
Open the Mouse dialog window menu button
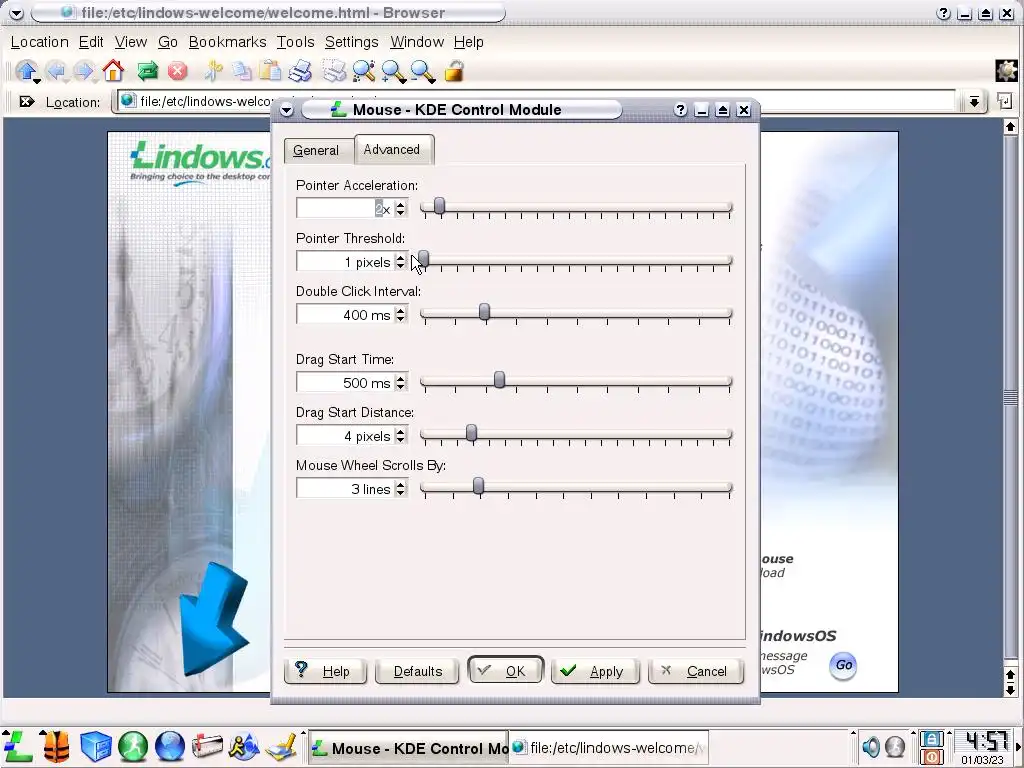287,110
